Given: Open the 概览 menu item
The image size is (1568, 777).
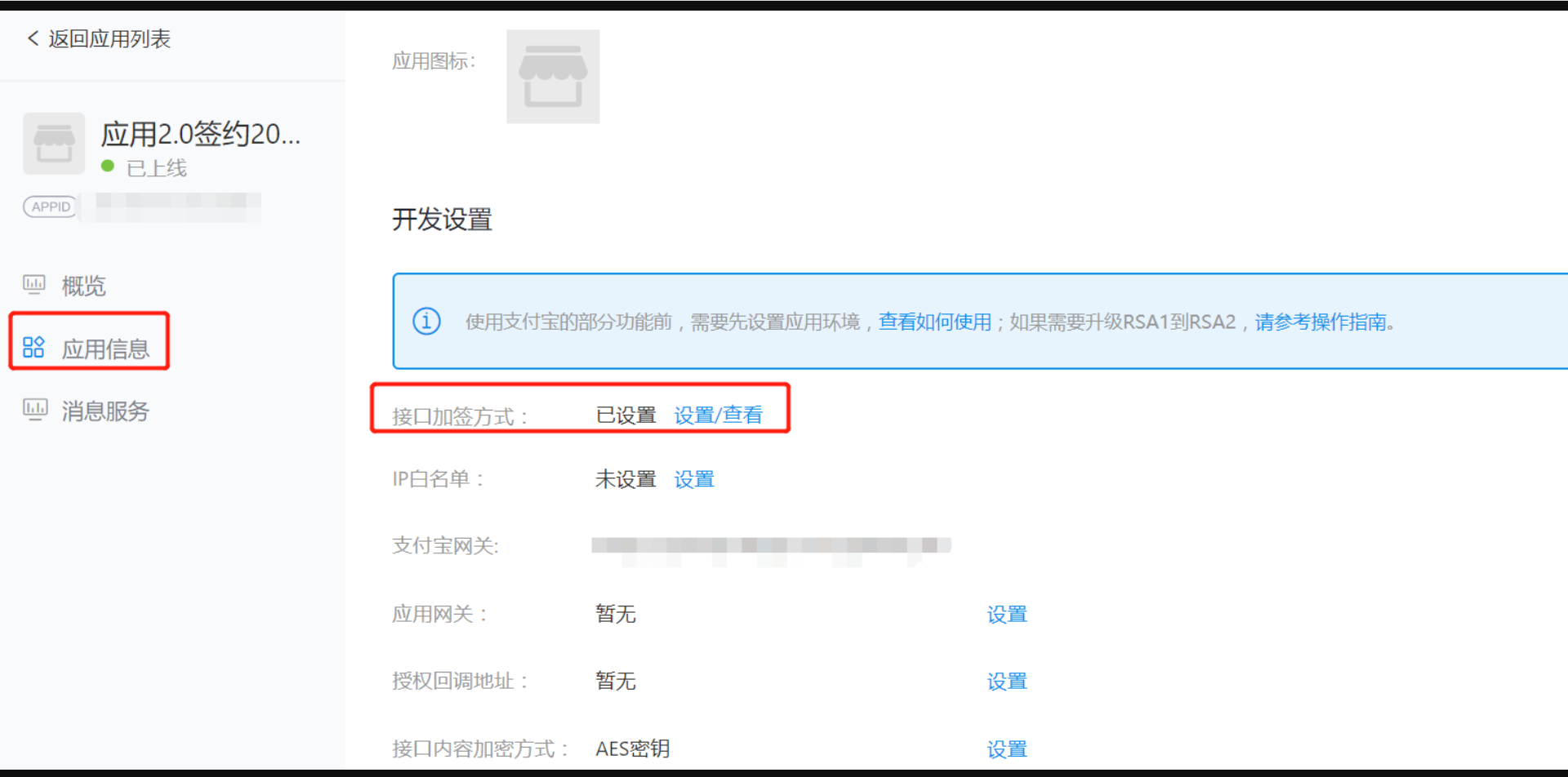Looking at the screenshot, I should (x=83, y=286).
